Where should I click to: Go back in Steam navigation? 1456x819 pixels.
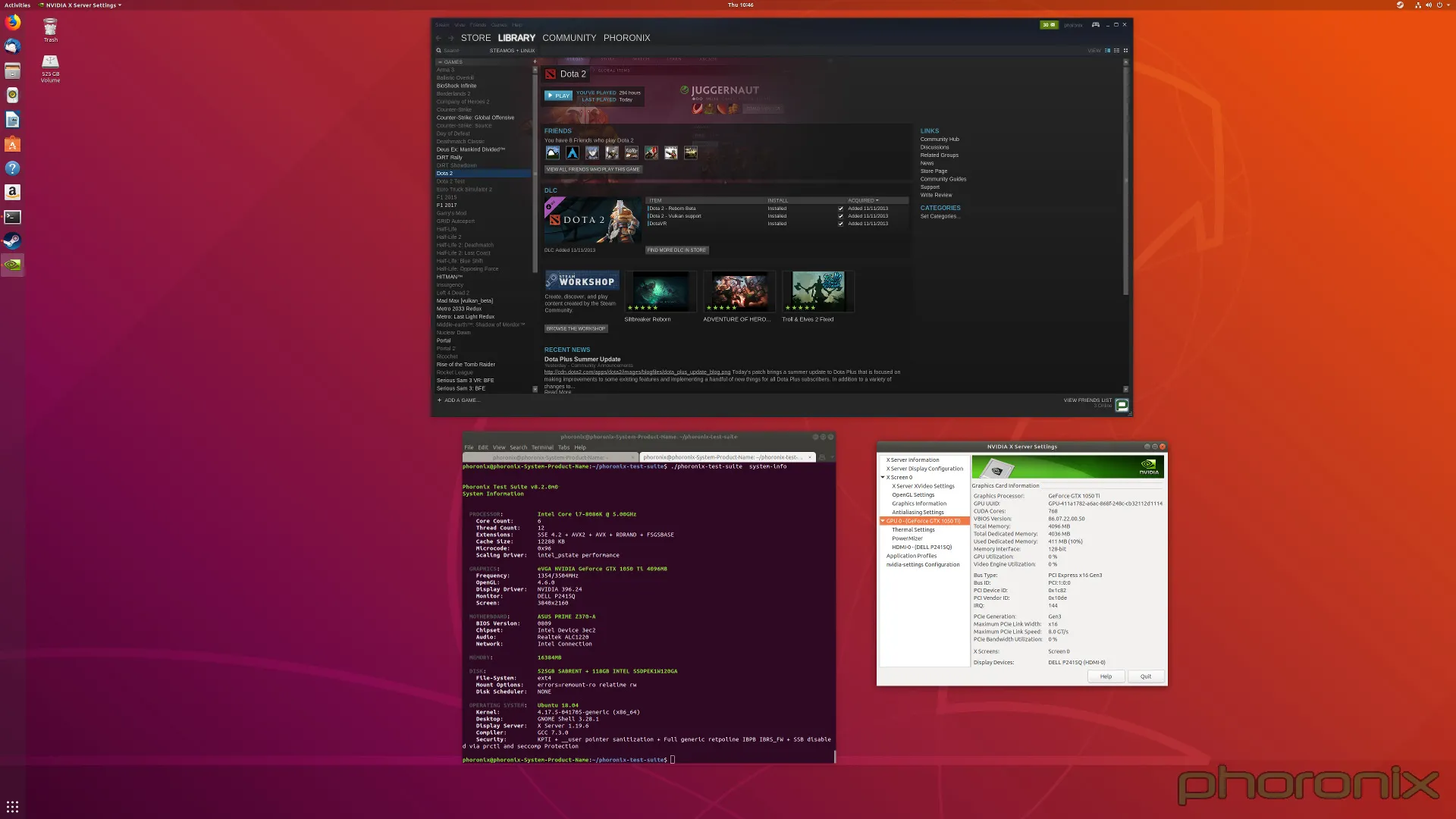(x=438, y=38)
